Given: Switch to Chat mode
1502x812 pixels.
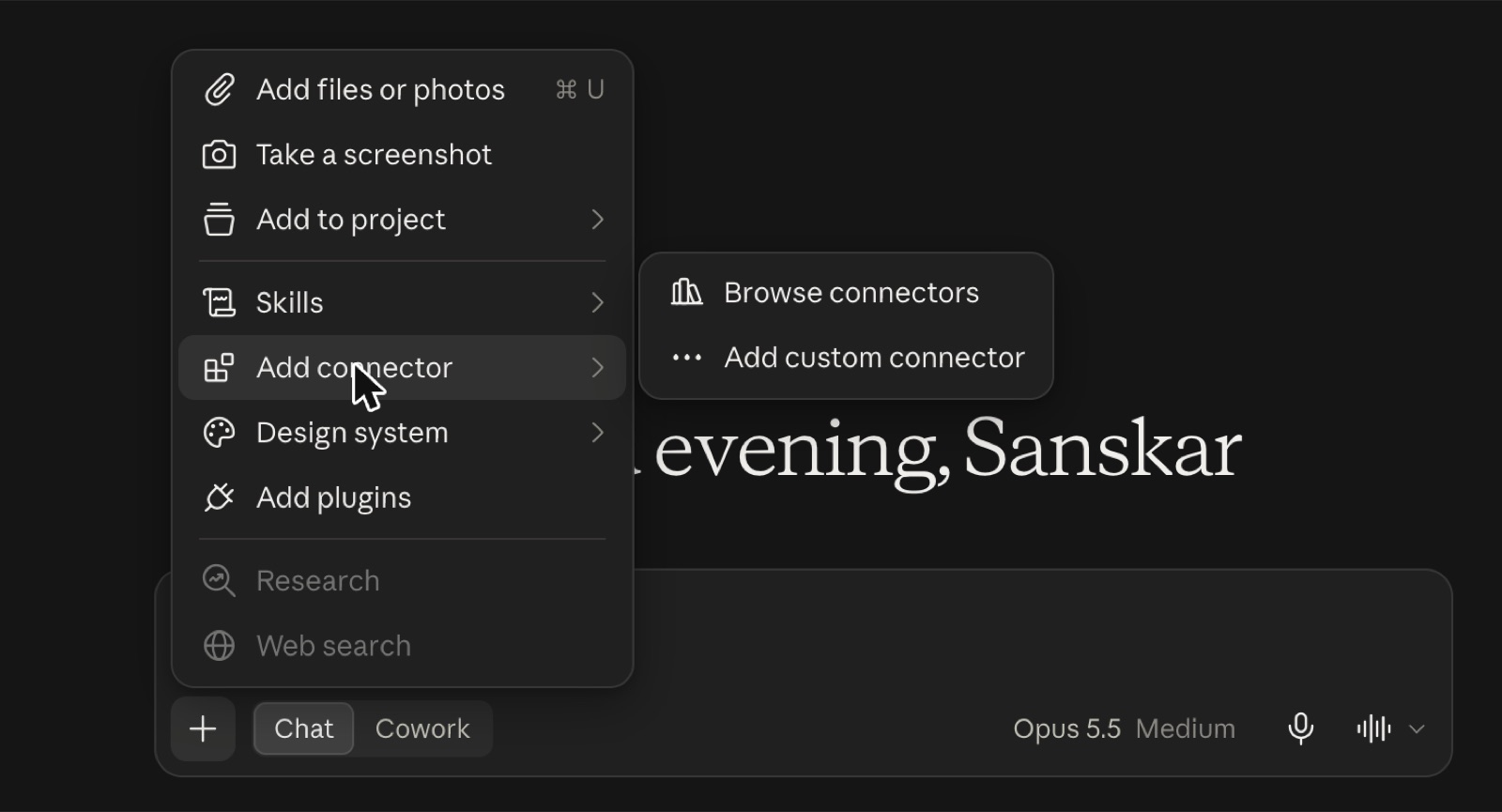Looking at the screenshot, I should coord(303,729).
